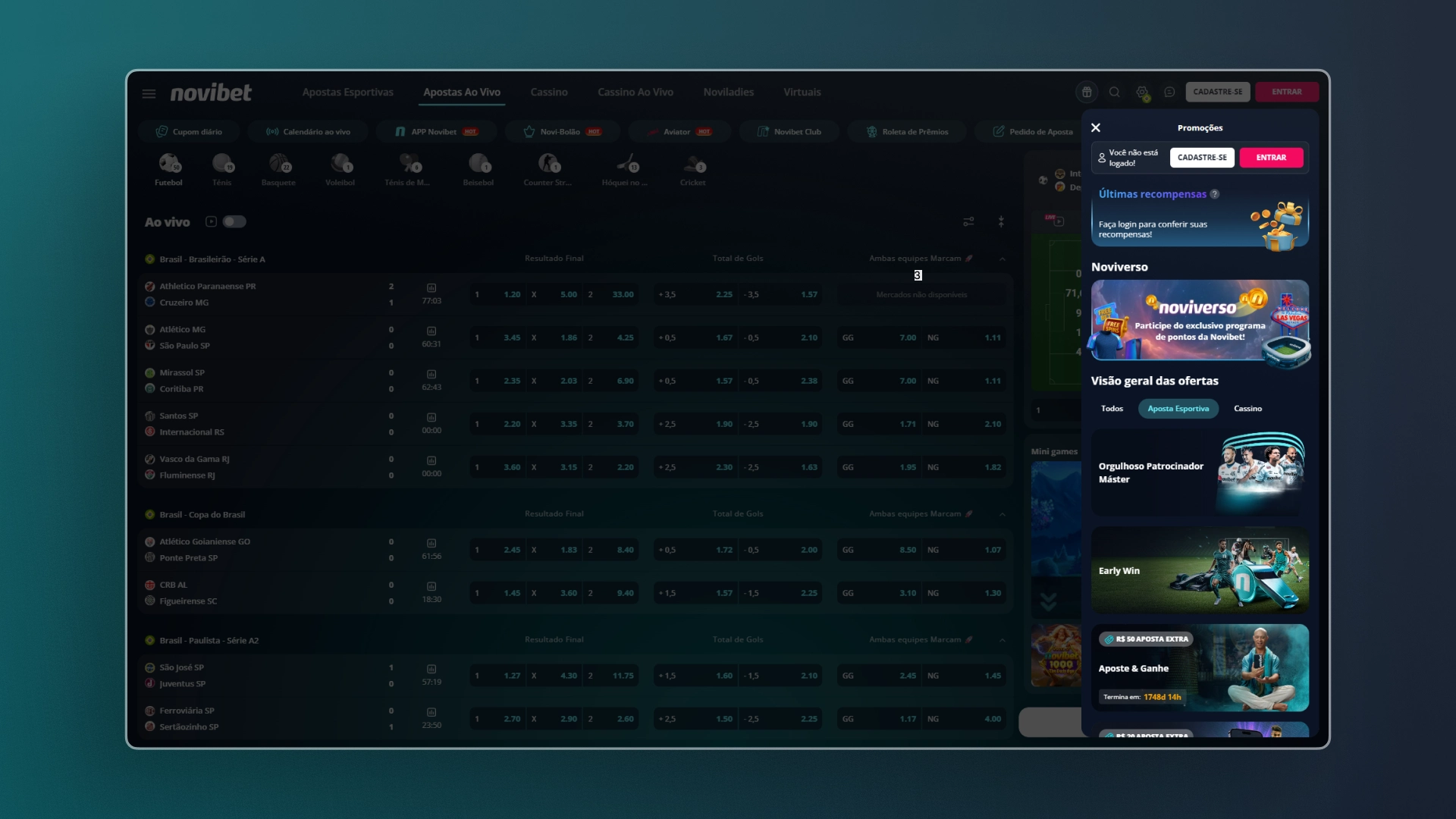Select the Santos SP team name

[178, 416]
